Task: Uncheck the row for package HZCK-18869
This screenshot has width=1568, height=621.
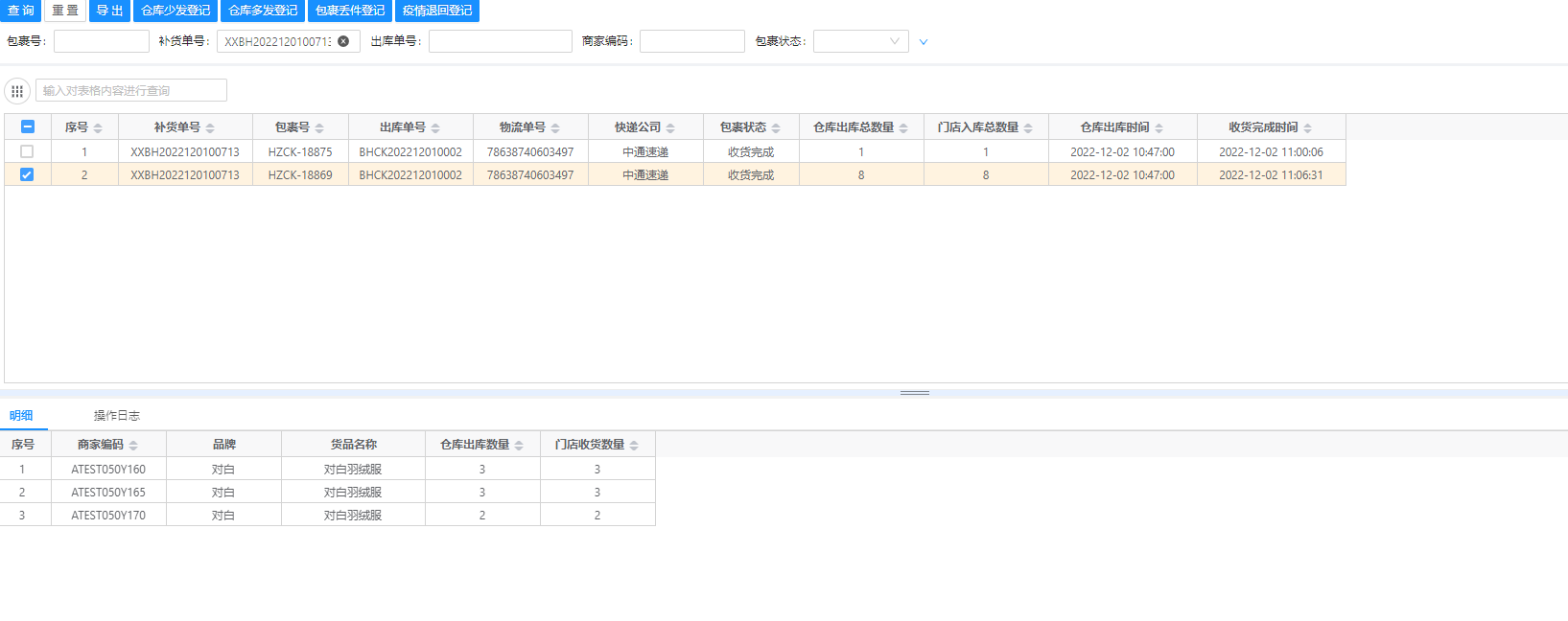Action: (27, 174)
